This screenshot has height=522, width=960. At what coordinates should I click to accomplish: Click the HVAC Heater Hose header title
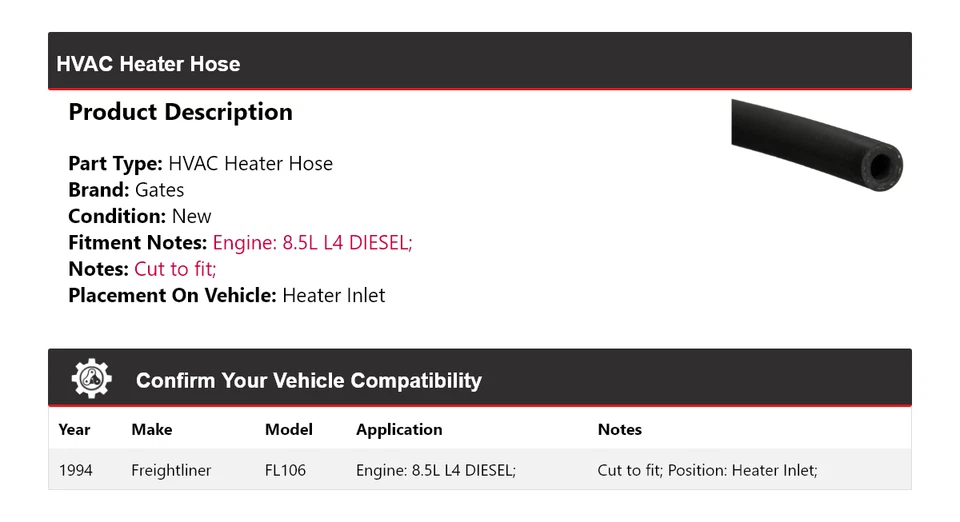pyautogui.click(x=148, y=64)
